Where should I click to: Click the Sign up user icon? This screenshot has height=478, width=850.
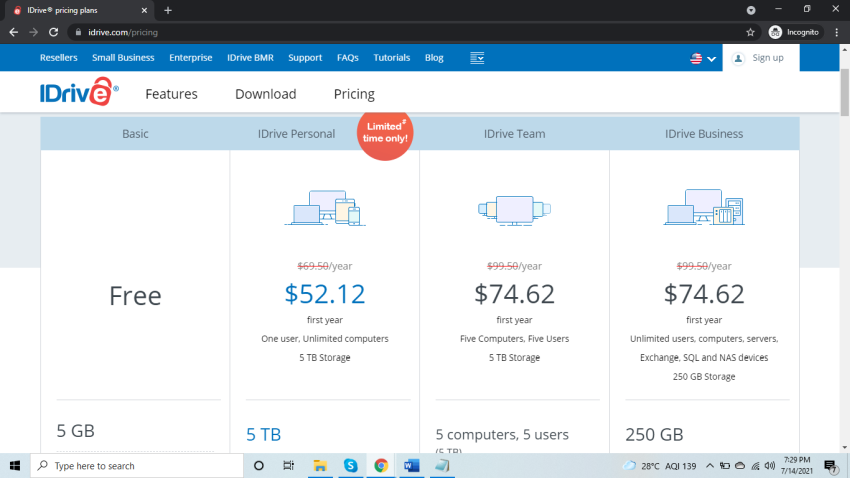(x=738, y=58)
